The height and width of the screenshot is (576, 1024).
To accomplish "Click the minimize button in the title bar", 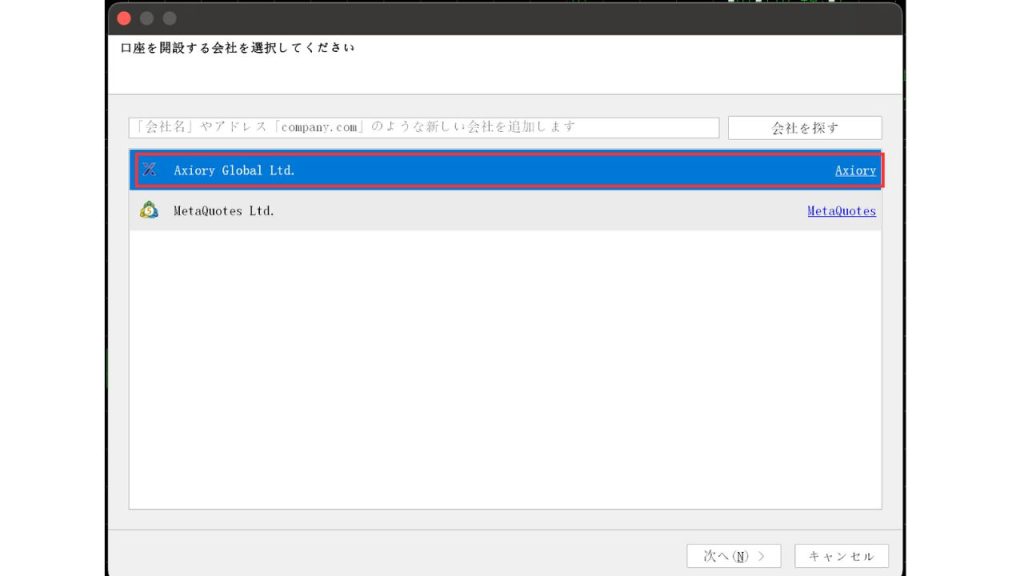I will point(147,18).
